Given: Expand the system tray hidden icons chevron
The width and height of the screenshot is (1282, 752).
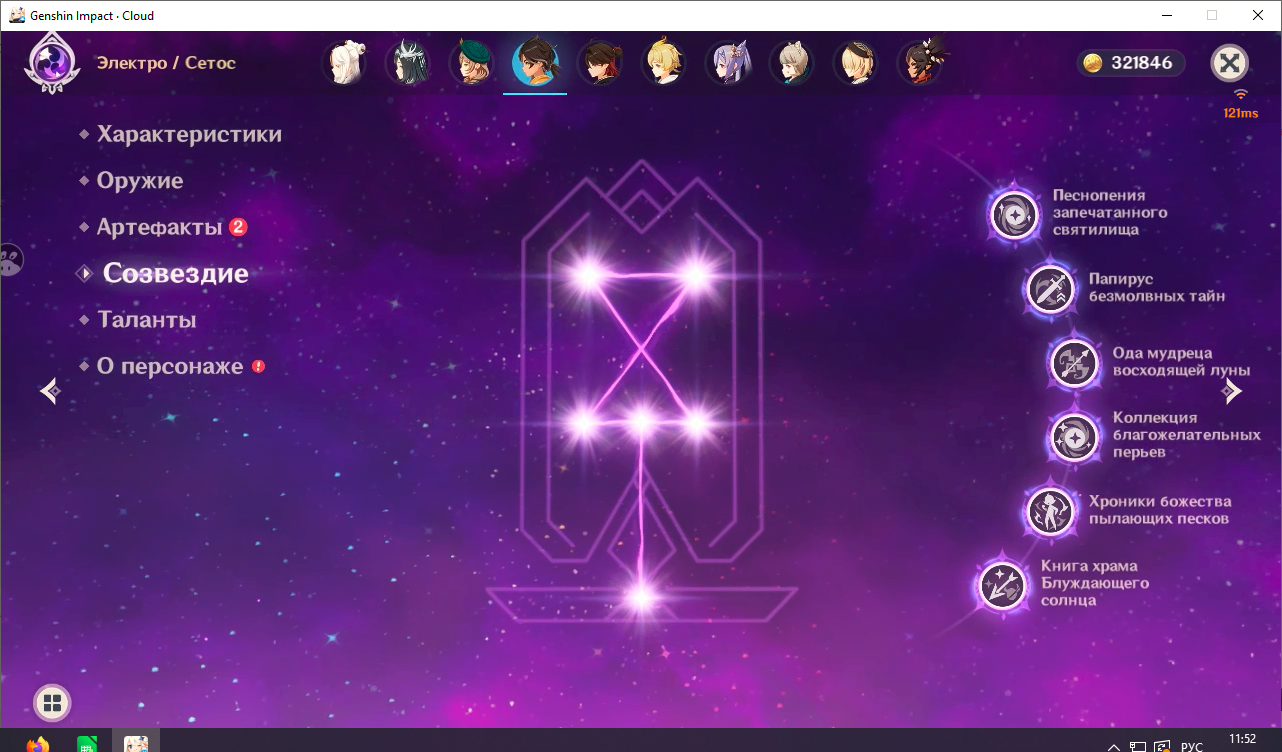Looking at the screenshot, I should pos(1115,746).
